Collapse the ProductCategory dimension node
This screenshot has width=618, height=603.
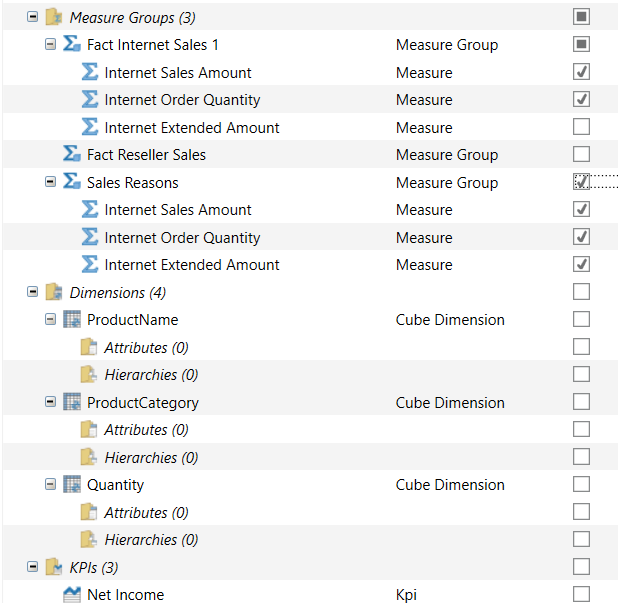51,402
